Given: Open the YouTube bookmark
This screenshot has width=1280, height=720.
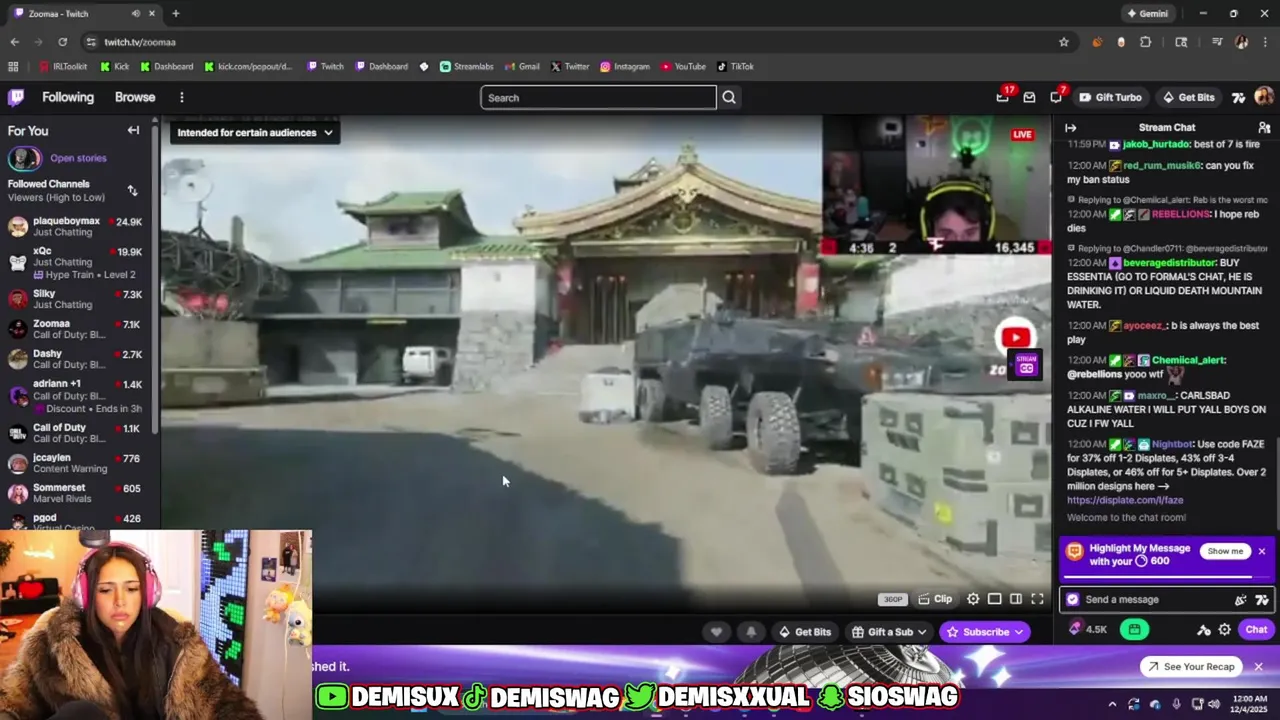Looking at the screenshot, I should (x=683, y=66).
